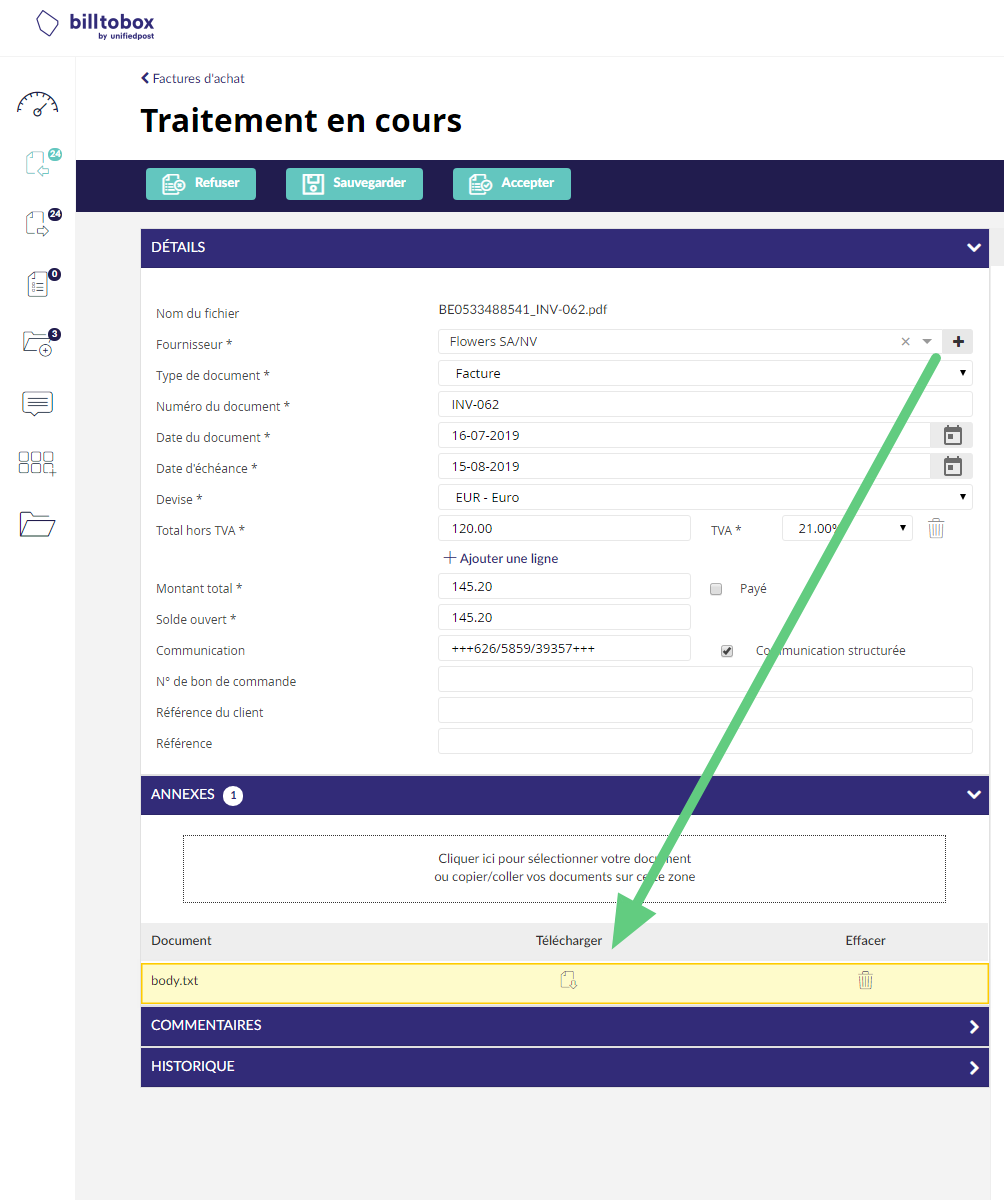This screenshot has height=1200, width=1004.
Task: Open the messages chat icon in sidebar
Action: tap(37, 404)
